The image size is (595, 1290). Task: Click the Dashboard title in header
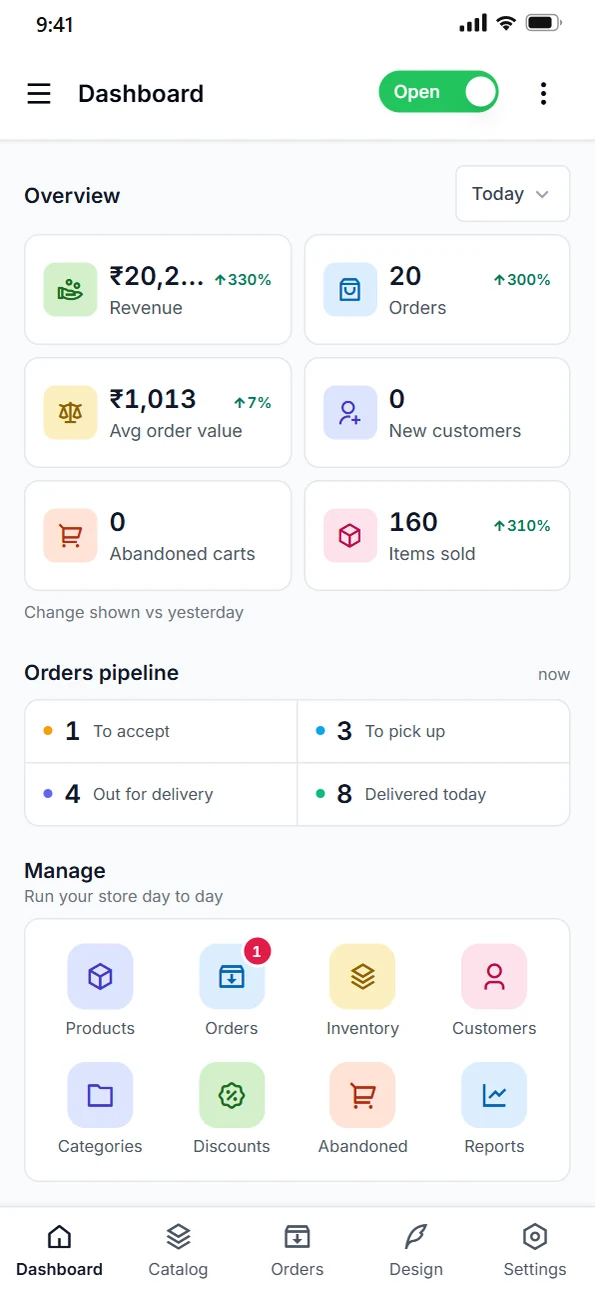click(x=141, y=94)
